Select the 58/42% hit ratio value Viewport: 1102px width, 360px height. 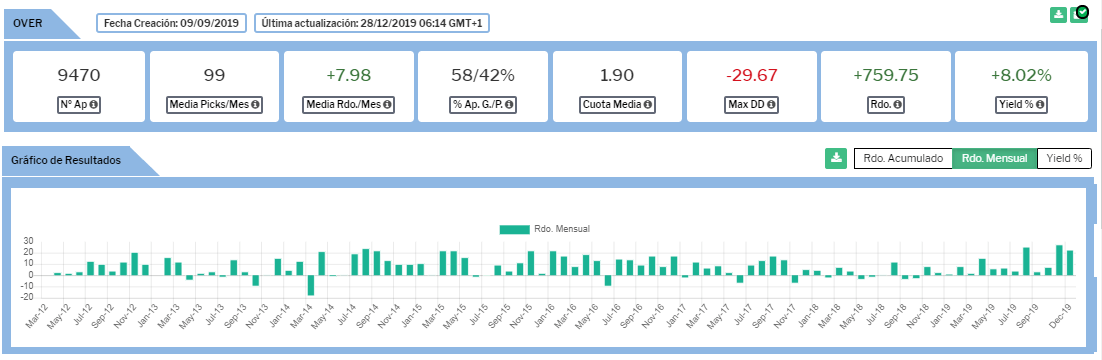point(483,75)
